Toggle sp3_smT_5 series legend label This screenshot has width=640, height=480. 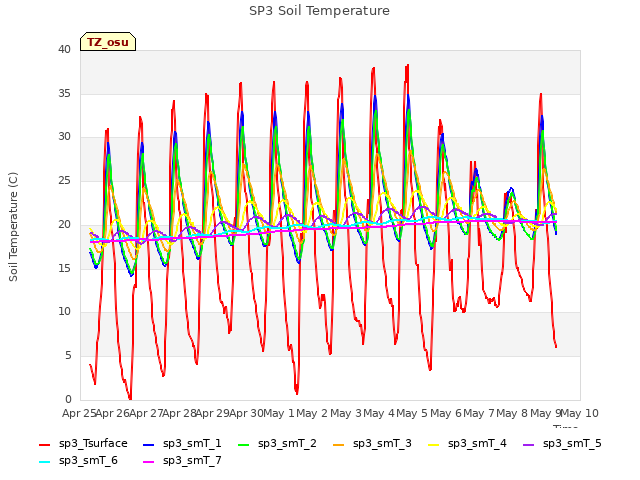572,444
